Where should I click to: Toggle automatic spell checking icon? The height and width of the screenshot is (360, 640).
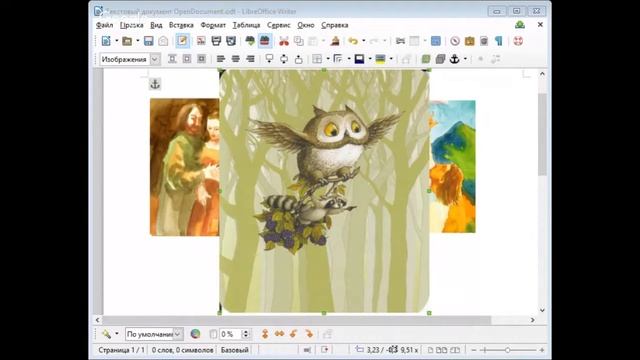[265, 41]
